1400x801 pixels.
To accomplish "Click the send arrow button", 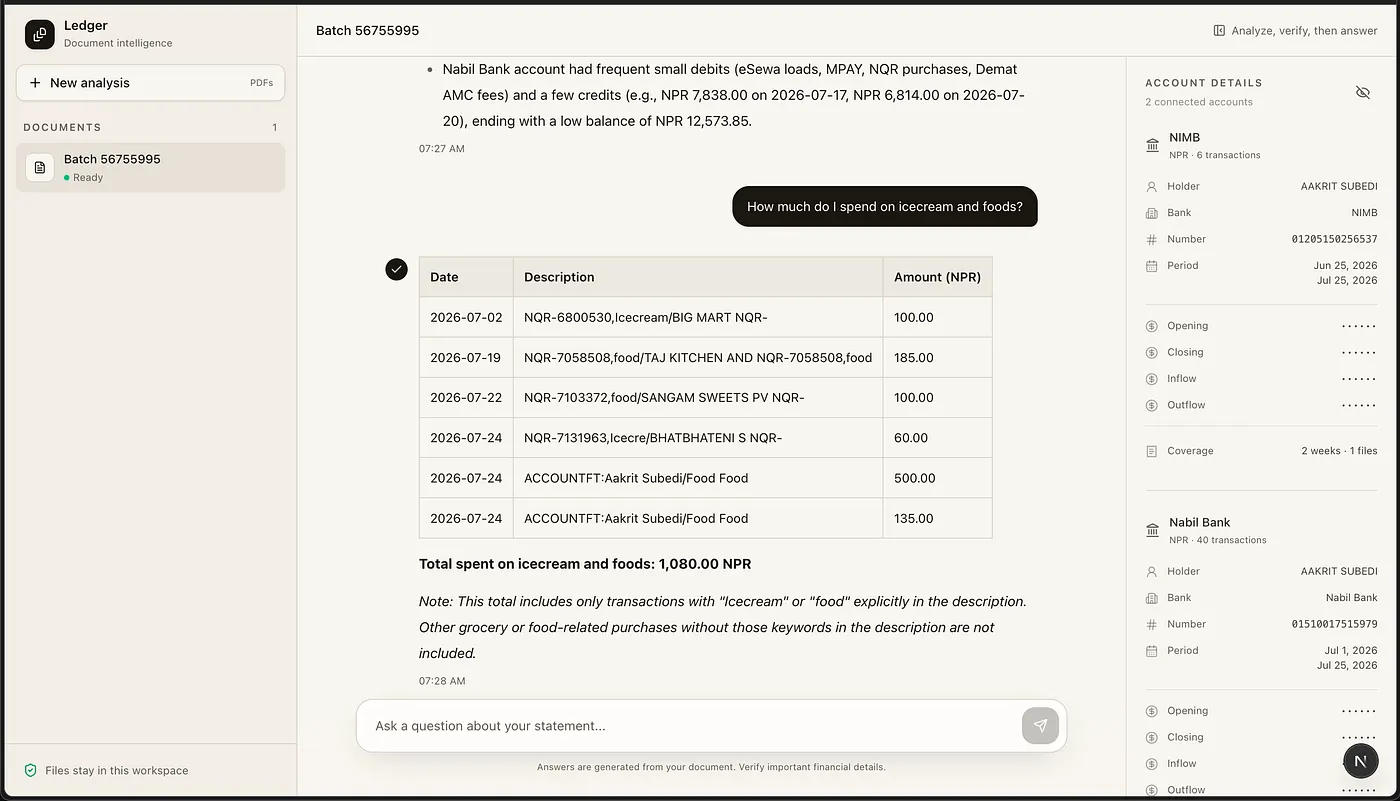I will [1040, 726].
